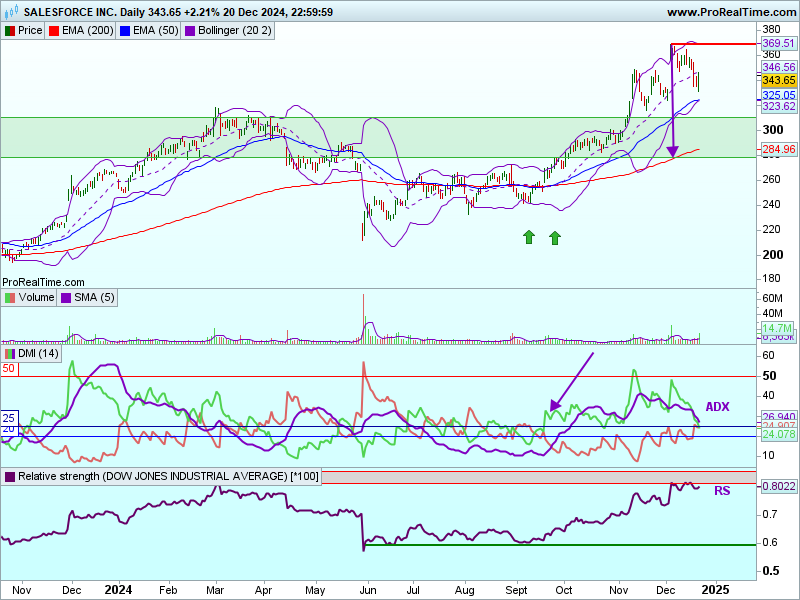Viewport: 800px width, 600px height.
Task: Open the www.ProRealTime.com link at top right
Action: pyautogui.click(x=729, y=12)
